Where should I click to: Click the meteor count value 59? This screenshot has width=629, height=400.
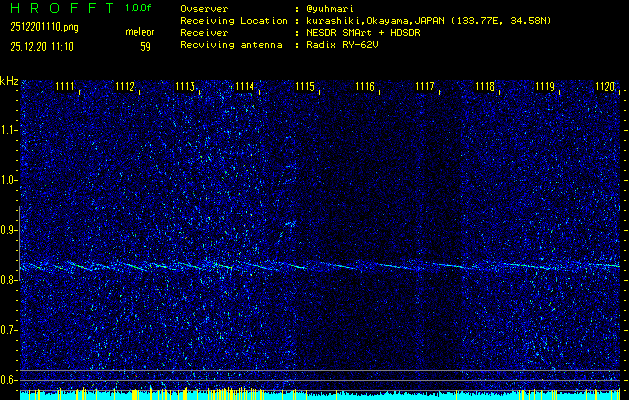tap(145, 46)
